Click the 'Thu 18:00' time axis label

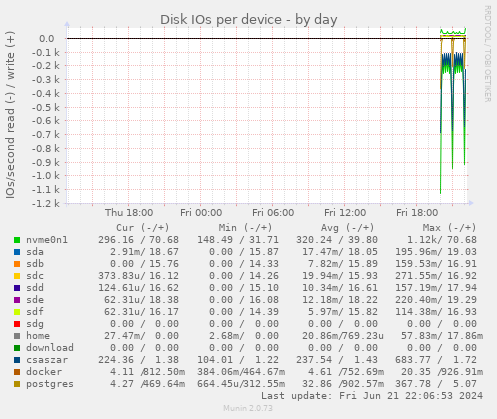coord(129,213)
